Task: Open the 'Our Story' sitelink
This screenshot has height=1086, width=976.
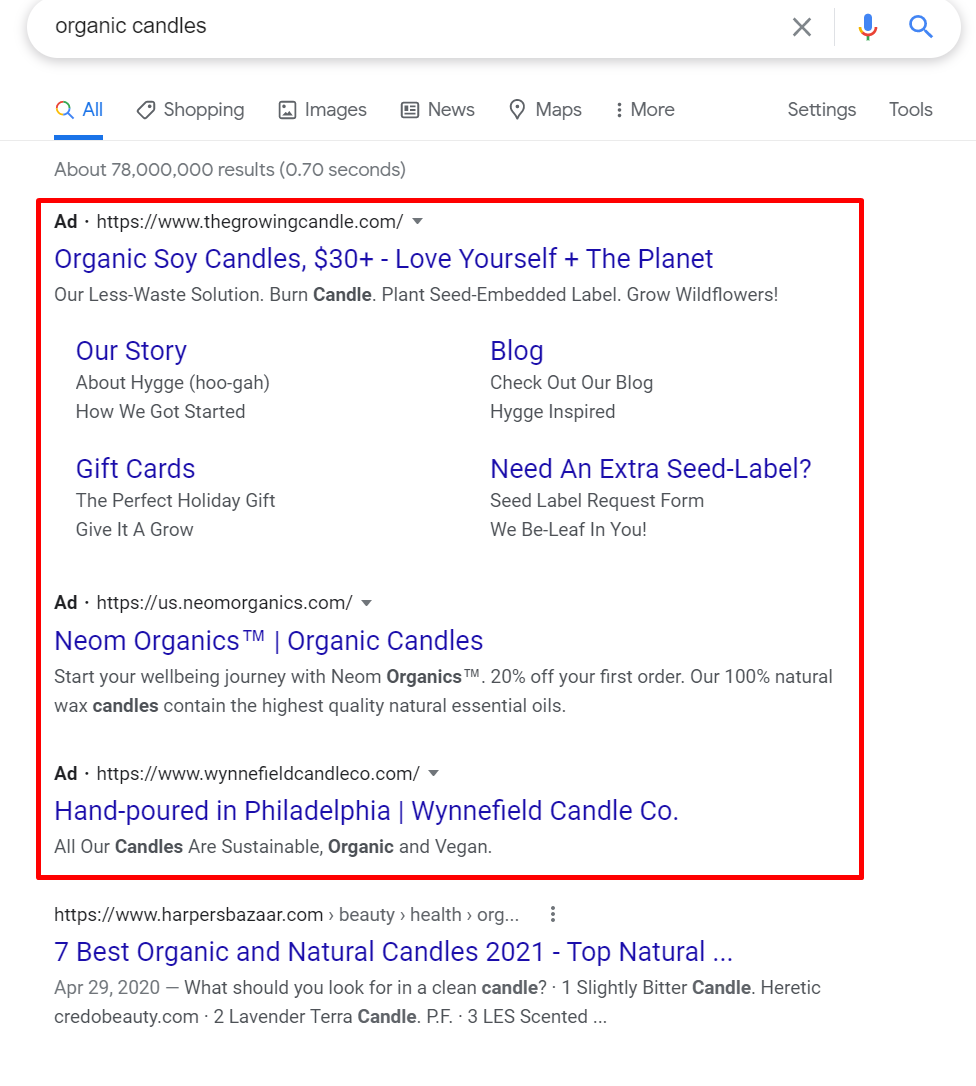Action: (x=131, y=350)
